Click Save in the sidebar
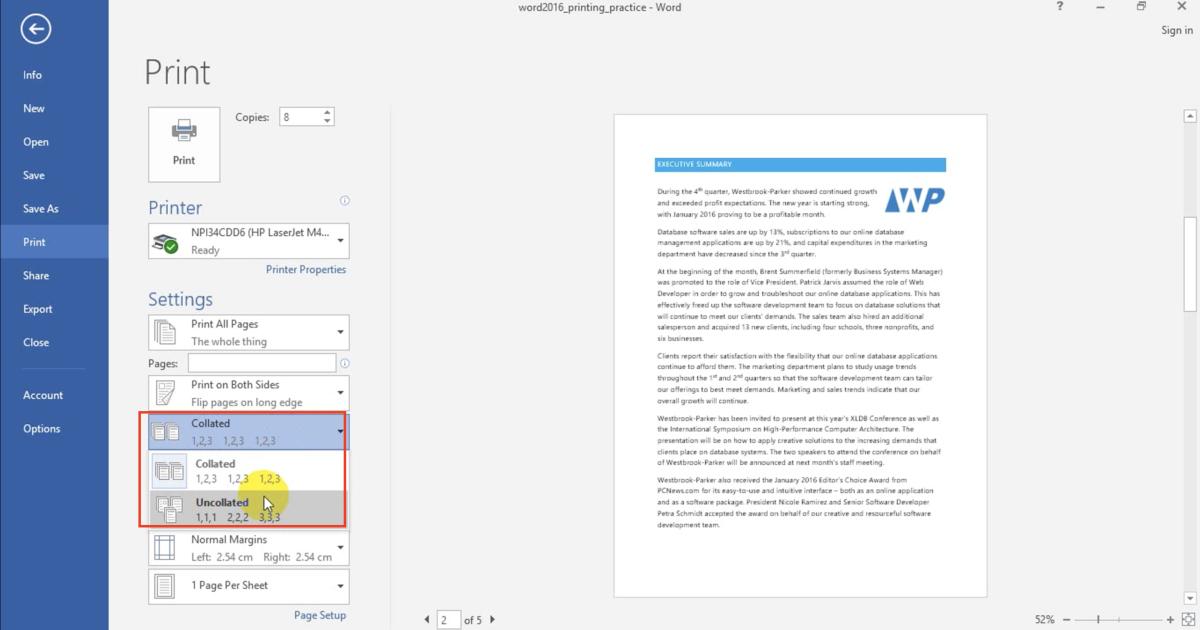The height and width of the screenshot is (630, 1200). [x=54, y=175]
